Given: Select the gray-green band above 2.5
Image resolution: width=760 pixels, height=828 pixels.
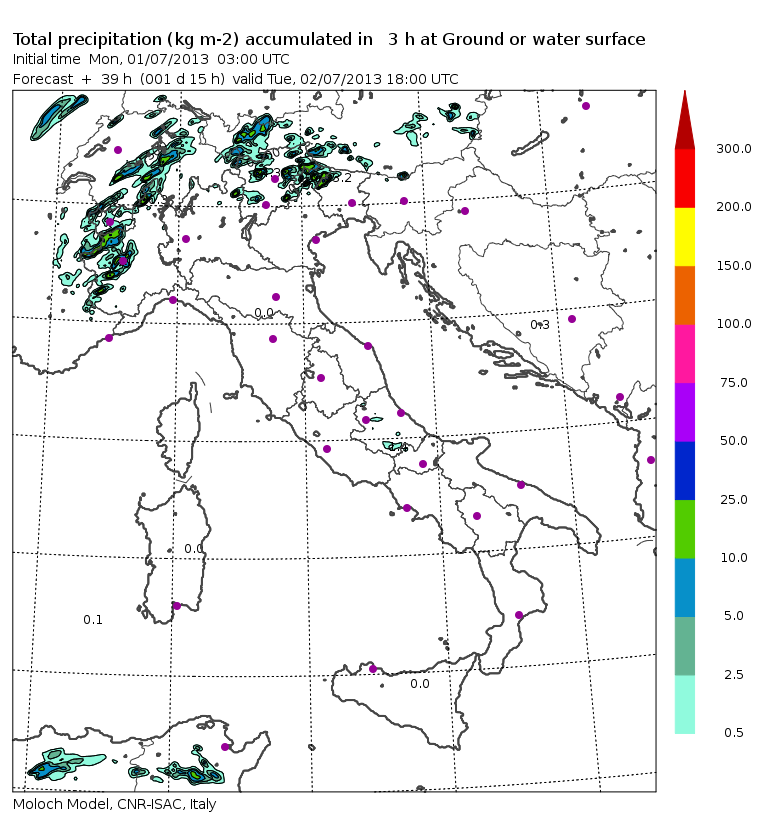Looking at the screenshot, I should pyautogui.click(x=684, y=646).
